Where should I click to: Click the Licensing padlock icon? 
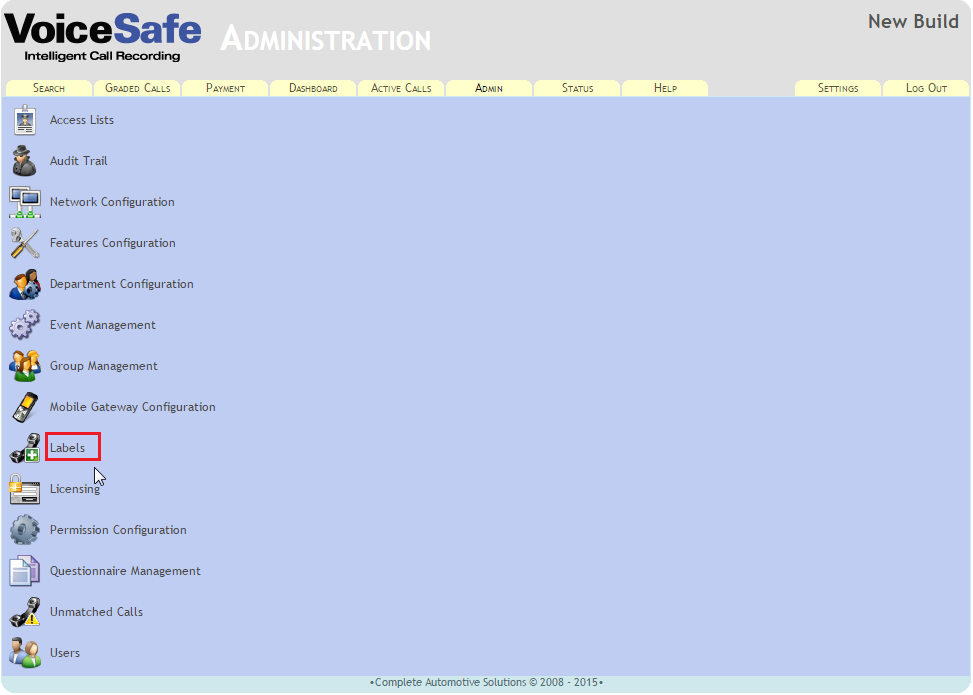25,488
